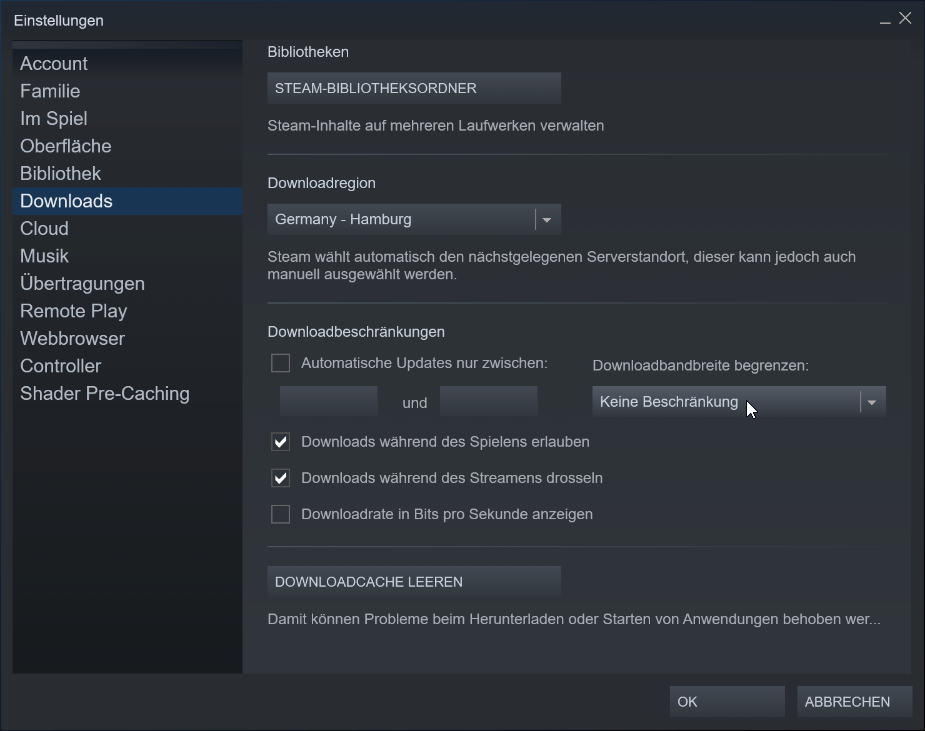Open the Account settings category
925x731 pixels.
point(127,64)
